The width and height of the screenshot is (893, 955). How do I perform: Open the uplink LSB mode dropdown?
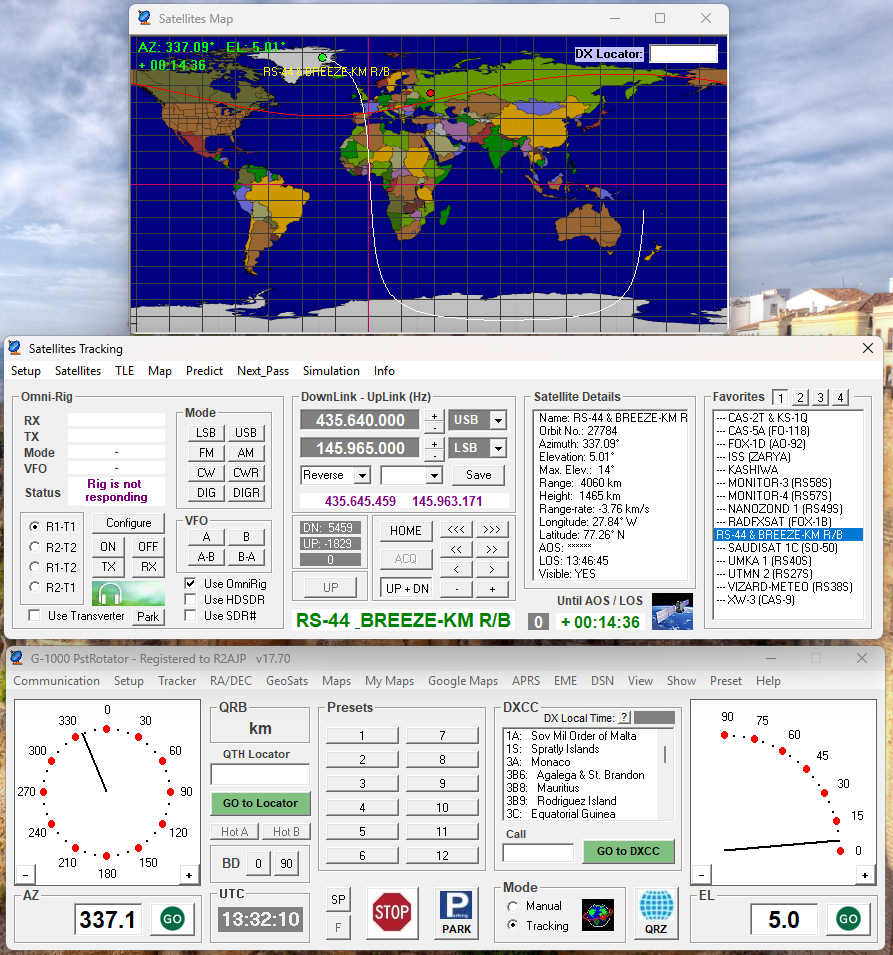pos(498,448)
